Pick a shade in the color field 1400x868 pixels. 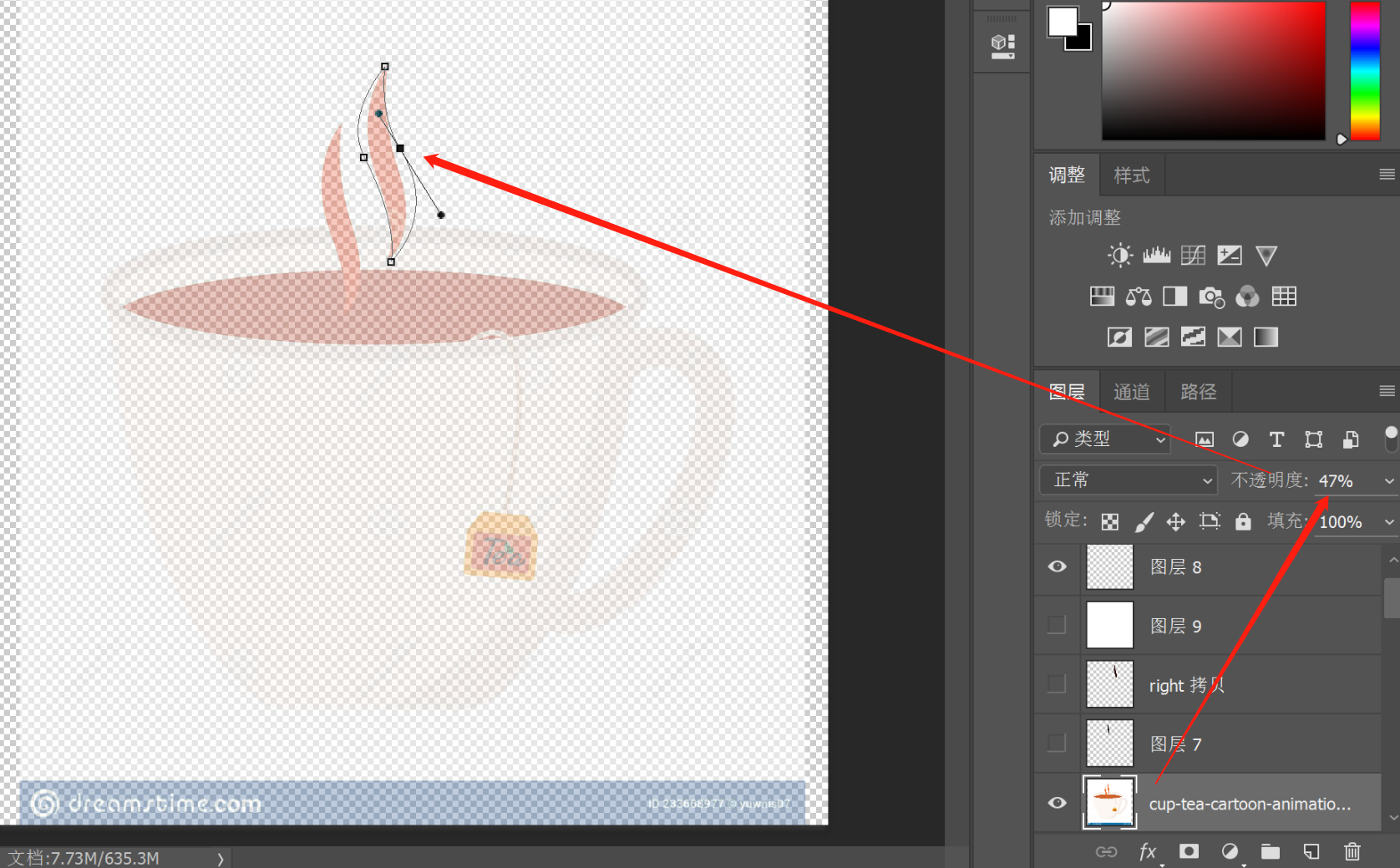(x=1213, y=71)
